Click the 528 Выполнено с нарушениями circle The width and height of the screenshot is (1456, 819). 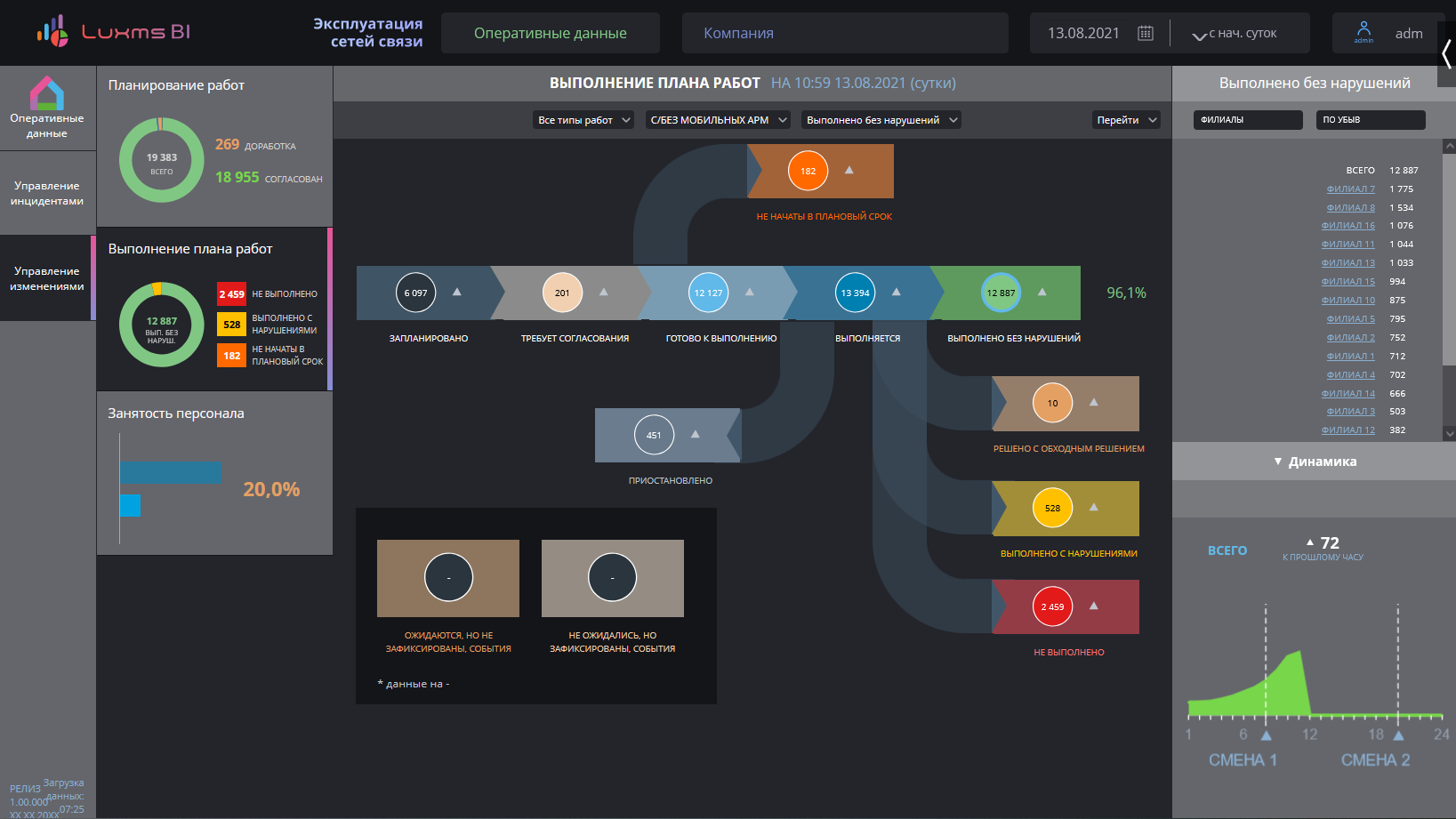click(1052, 508)
